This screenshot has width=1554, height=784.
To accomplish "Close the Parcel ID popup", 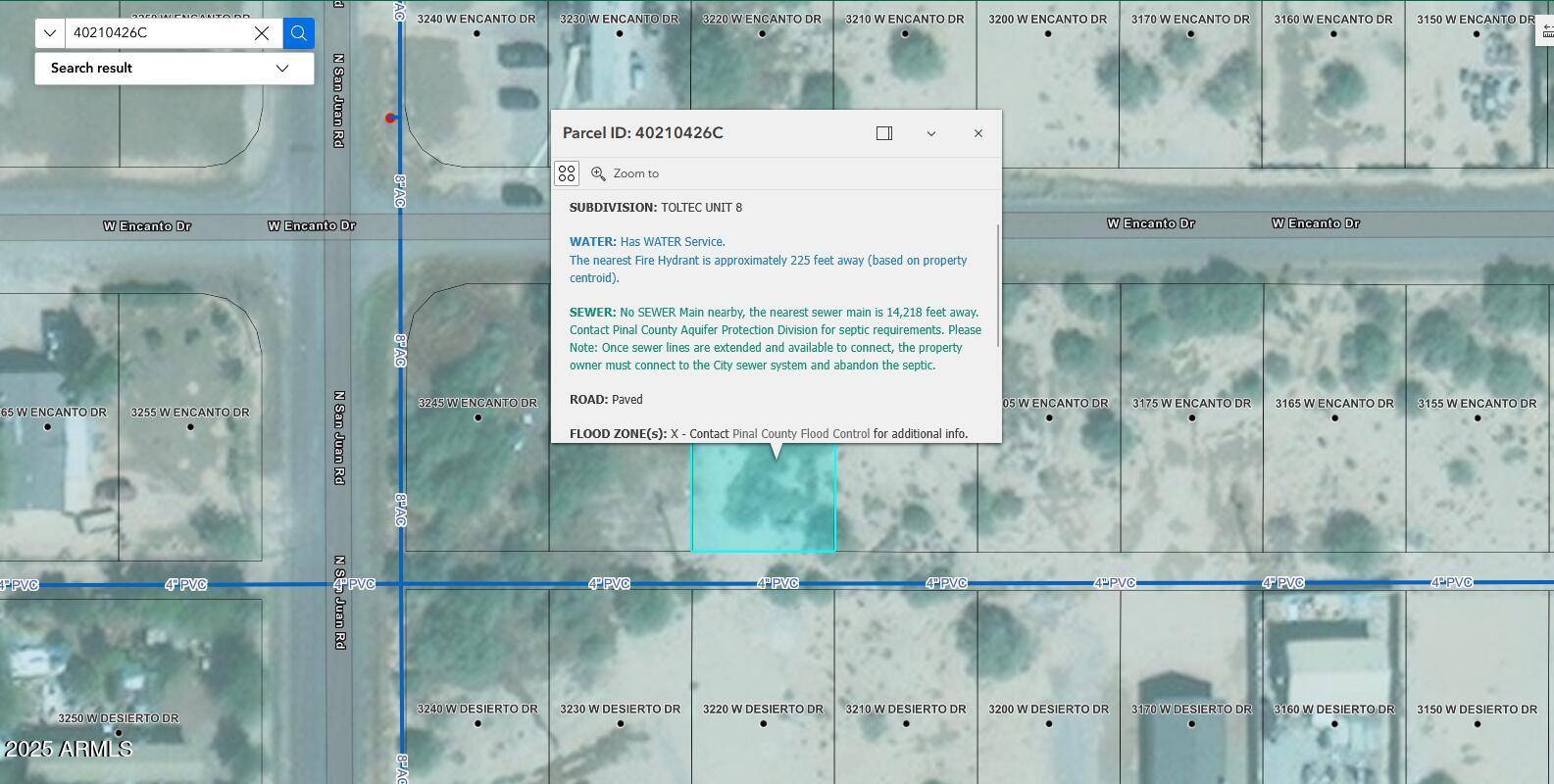I will [x=978, y=133].
